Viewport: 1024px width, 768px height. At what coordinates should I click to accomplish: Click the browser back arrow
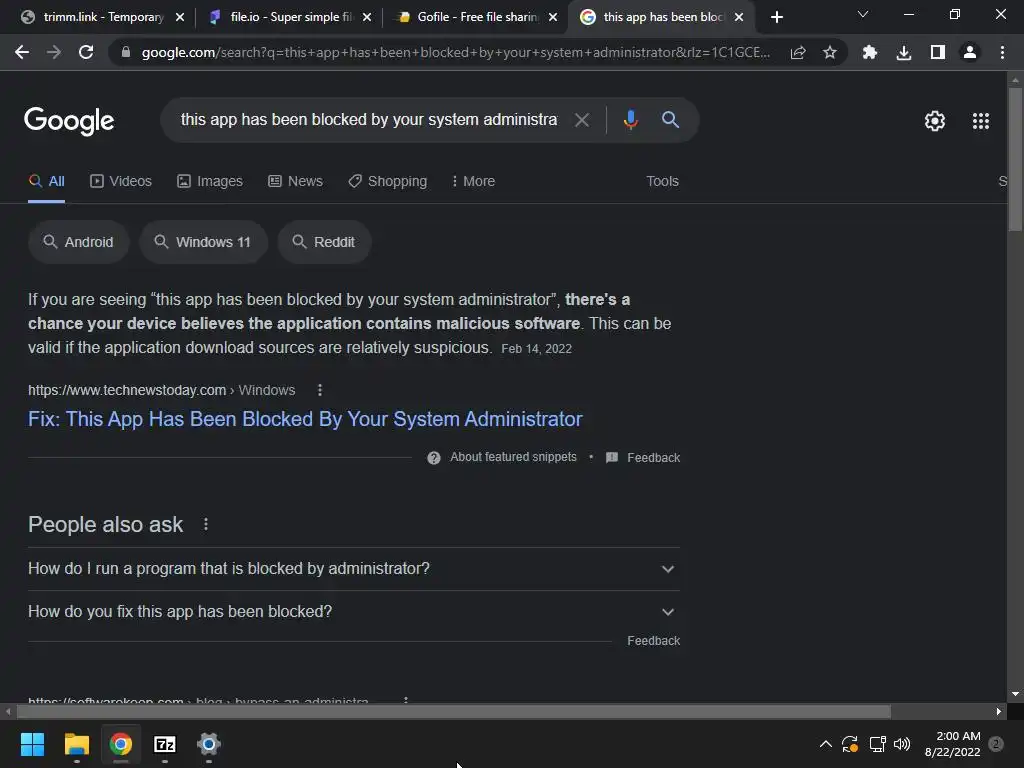22,52
